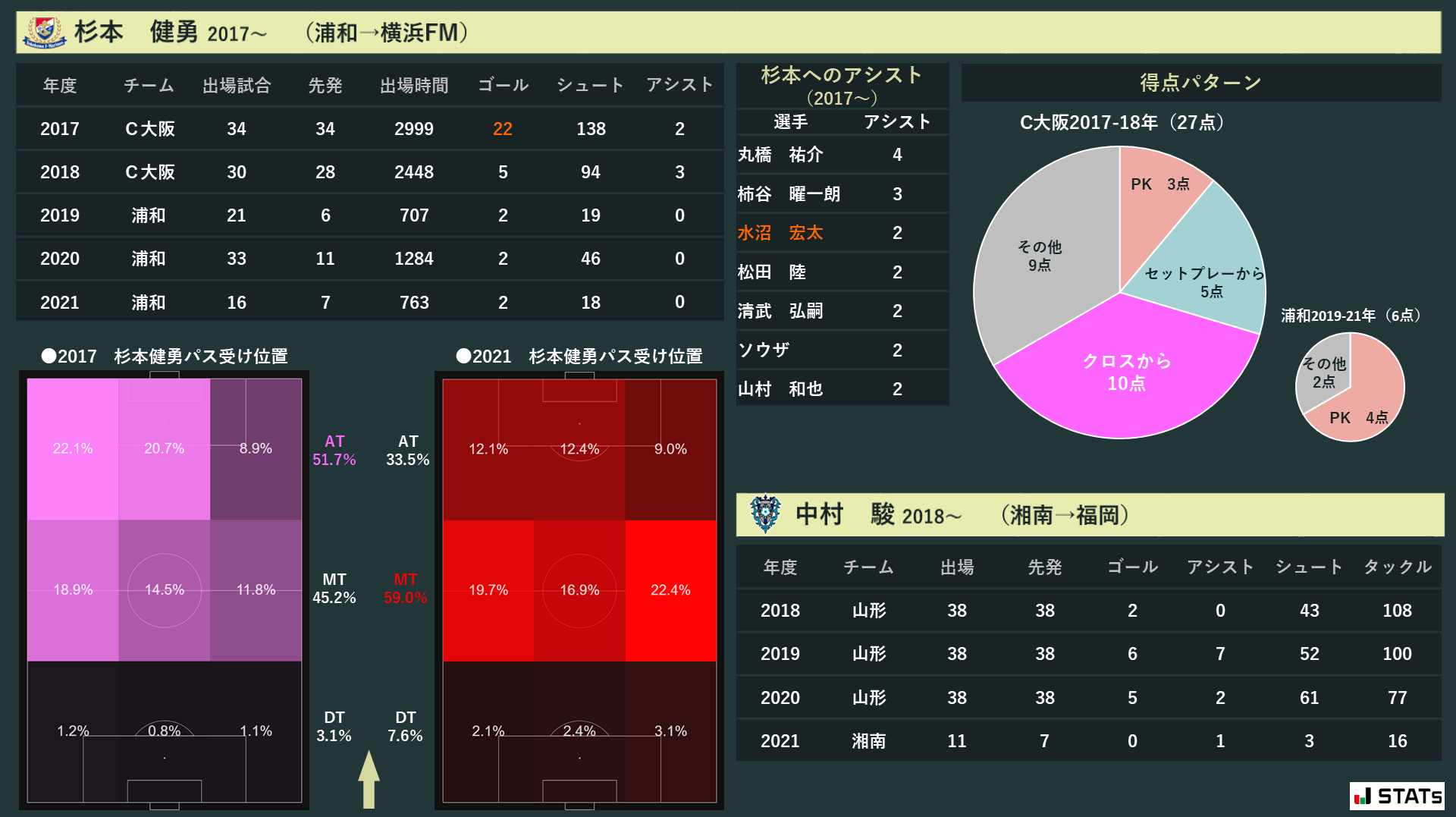Click the 2021 杉本健勇パス受け位置 heading
Image resolution: width=1456 pixels, height=817 pixels.
tap(579, 356)
